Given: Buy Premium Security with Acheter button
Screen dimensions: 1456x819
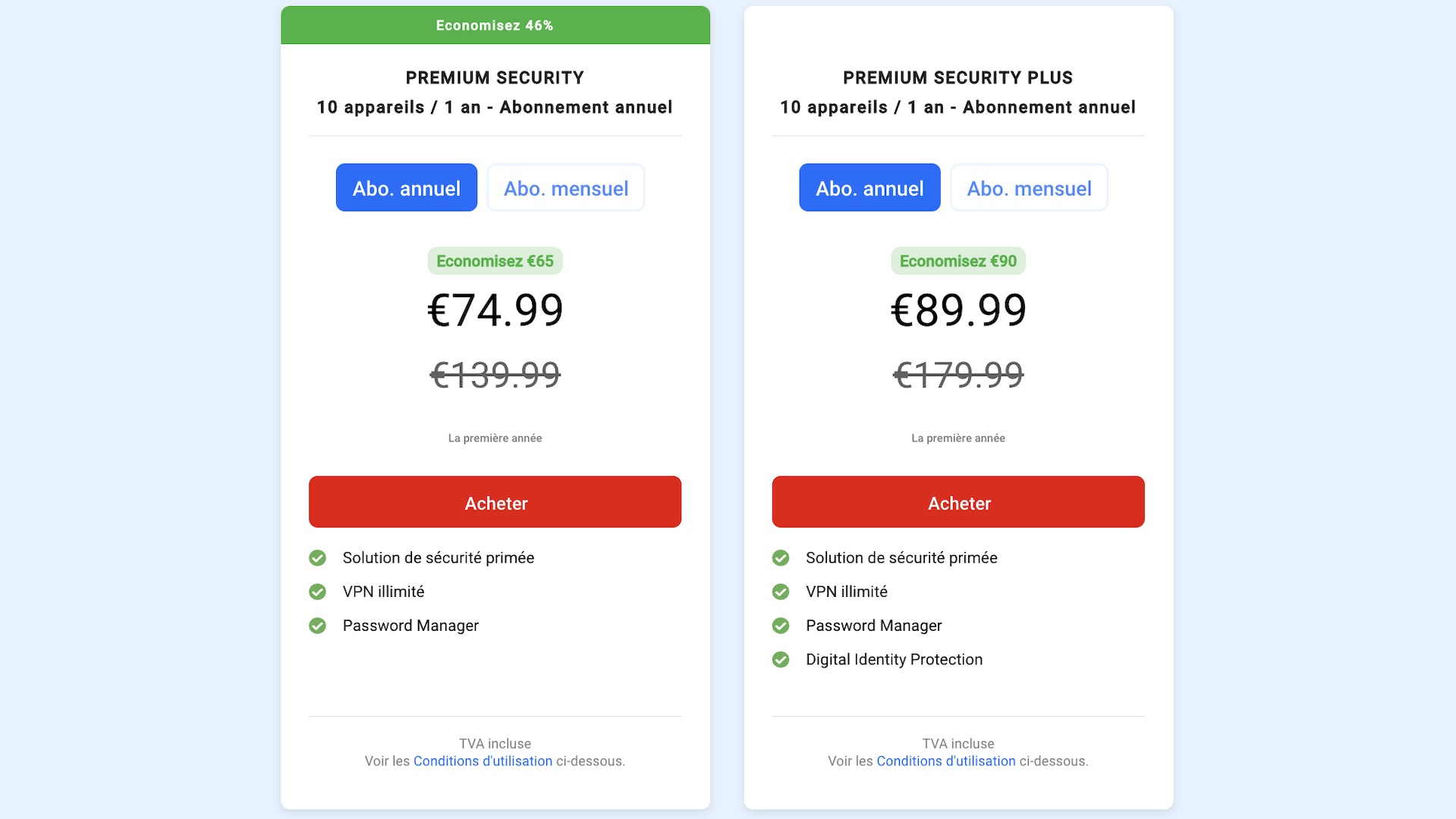Looking at the screenshot, I should coord(495,502).
